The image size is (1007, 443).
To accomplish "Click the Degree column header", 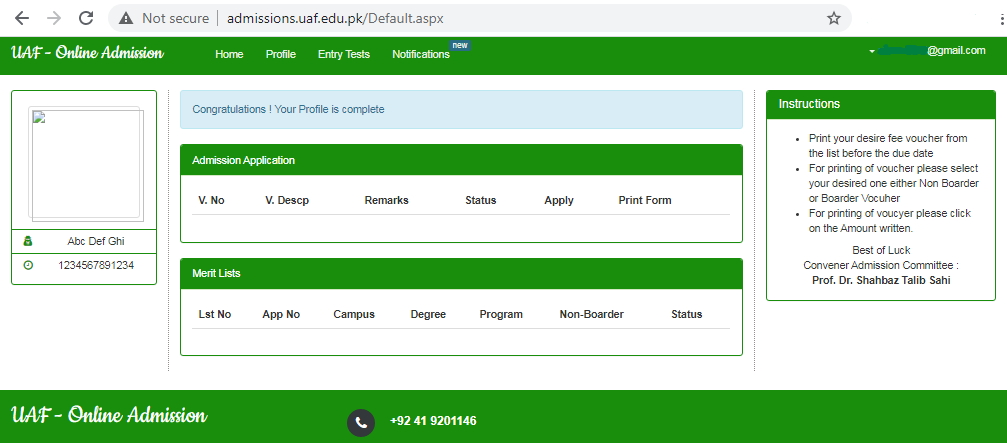I will click(428, 315).
